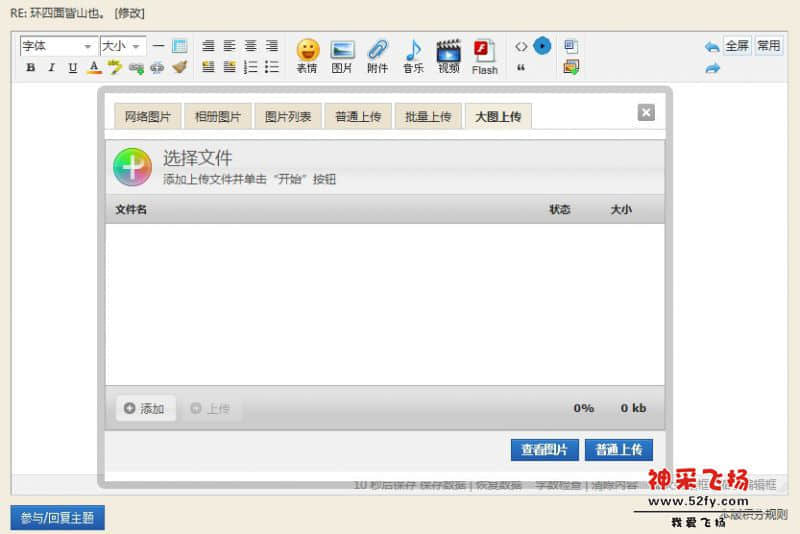Click the [修改] edit link
This screenshot has width=800, height=534.
130,13
